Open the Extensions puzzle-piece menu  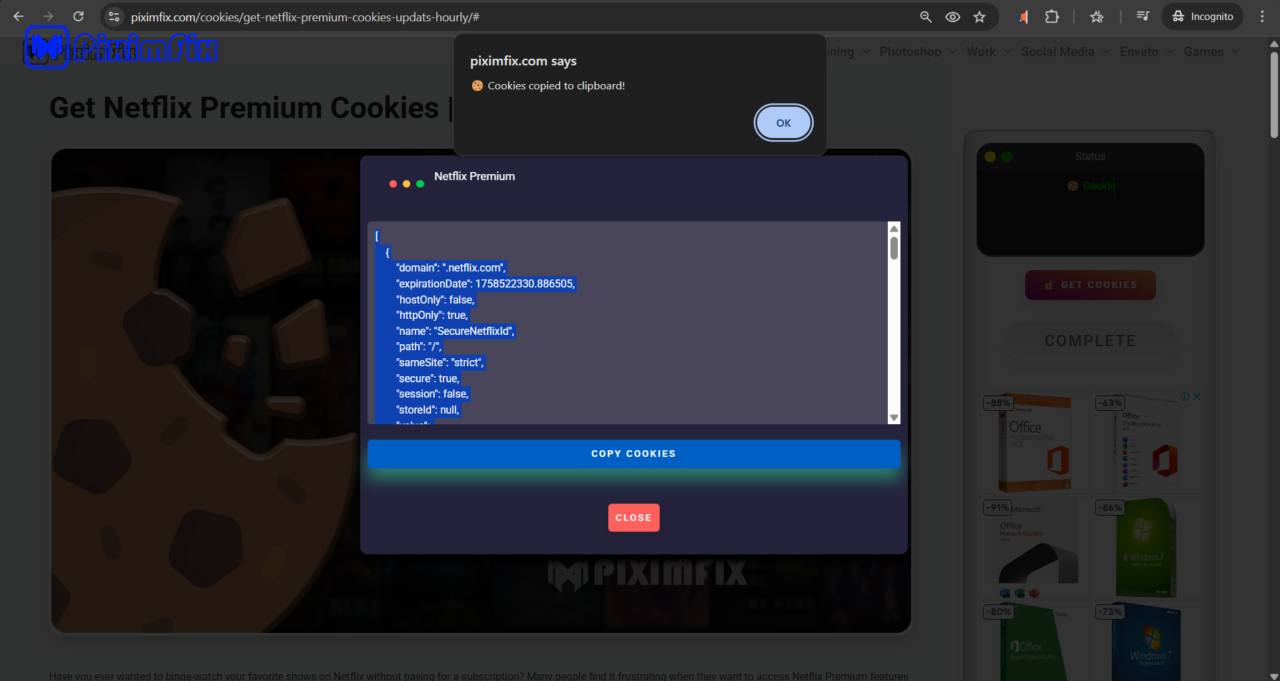point(1052,17)
